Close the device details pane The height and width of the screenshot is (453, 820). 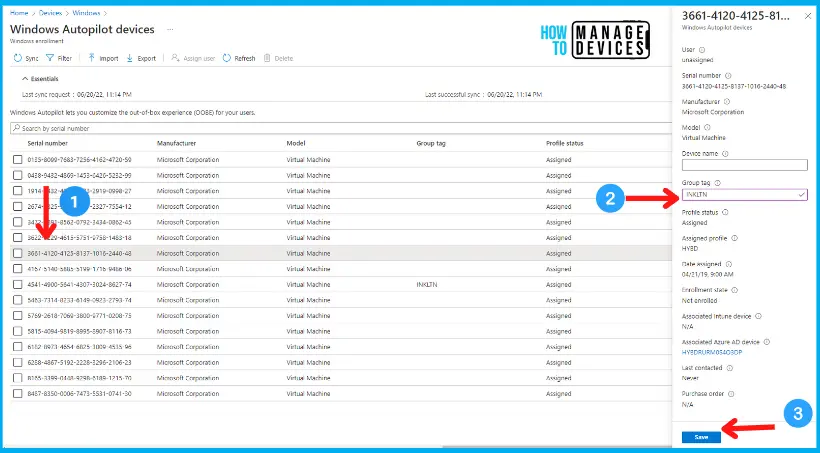pos(807,16)
